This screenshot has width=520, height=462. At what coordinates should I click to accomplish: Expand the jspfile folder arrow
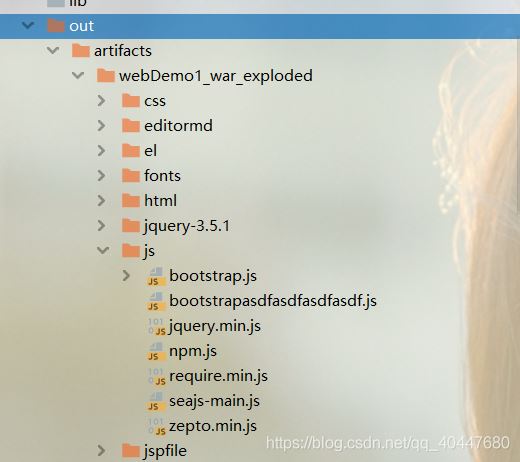101,451
